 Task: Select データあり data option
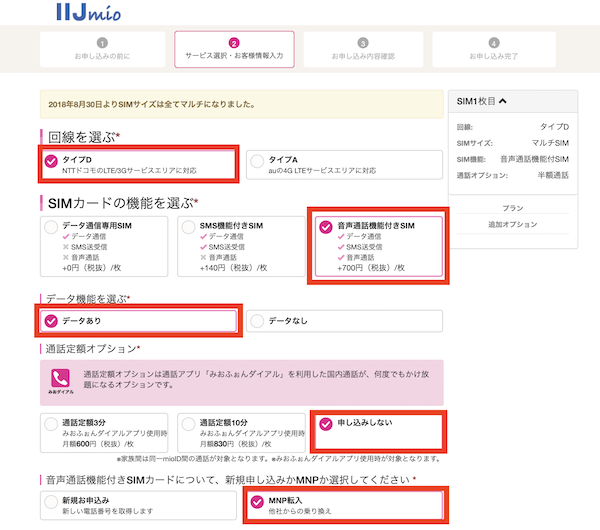pos(139,321)
